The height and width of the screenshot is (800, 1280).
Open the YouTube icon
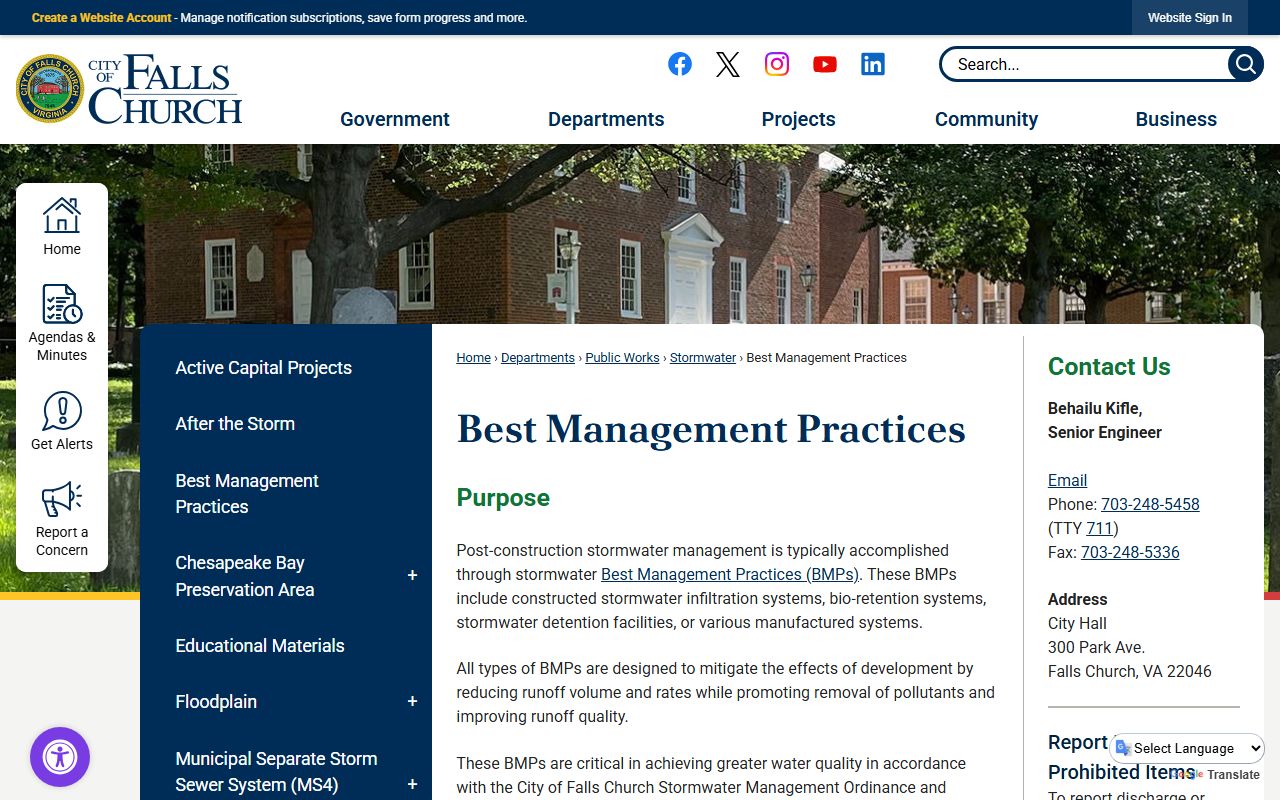(x=825, y=64)
